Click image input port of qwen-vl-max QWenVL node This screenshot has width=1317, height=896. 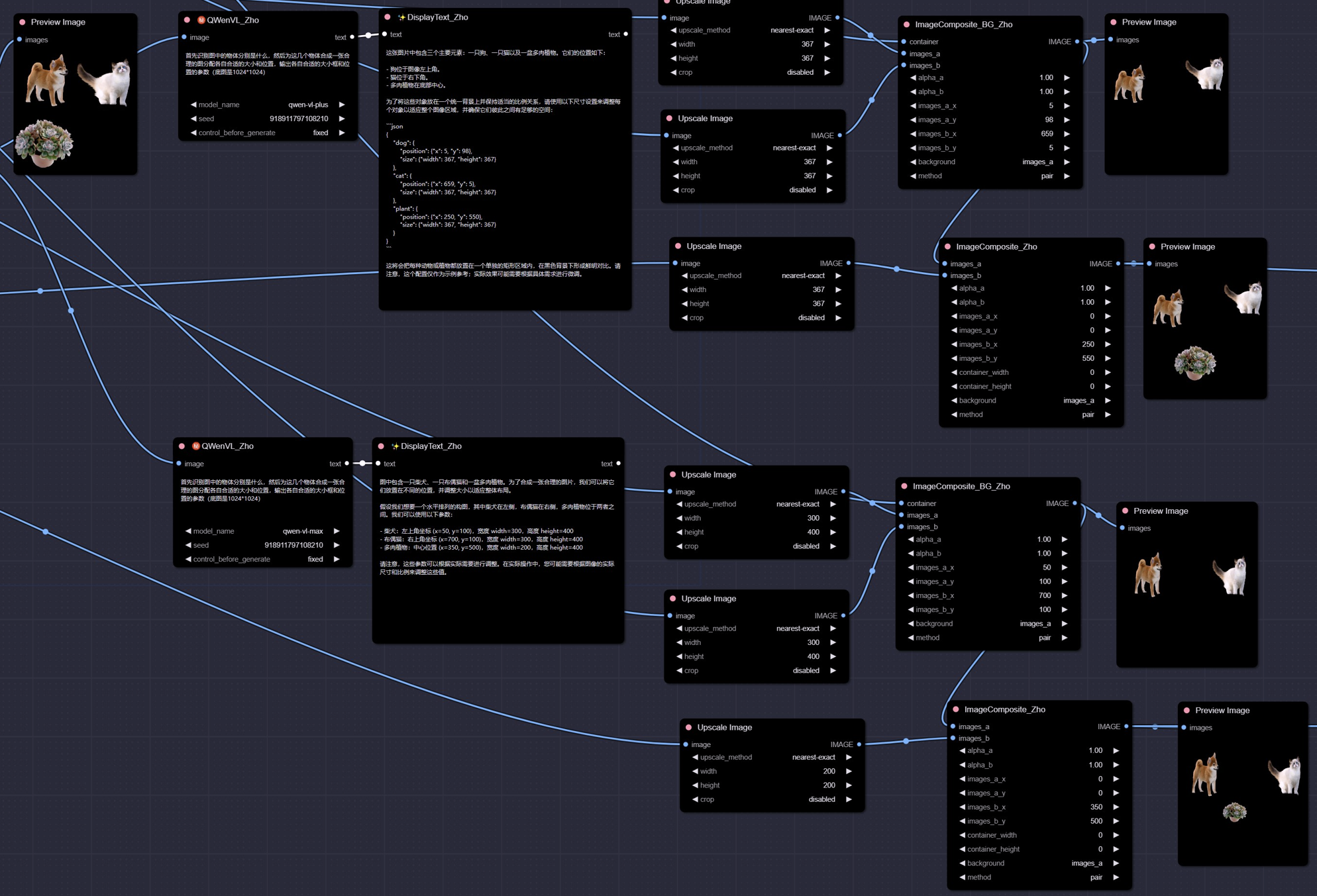point(179,464)
